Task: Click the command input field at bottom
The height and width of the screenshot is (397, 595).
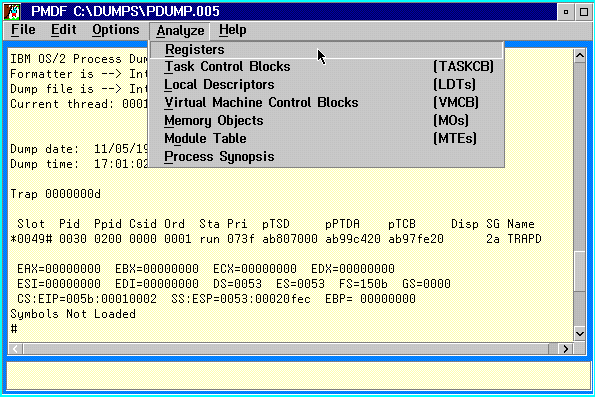Action: pyautogui.click(x=298, y=375)
